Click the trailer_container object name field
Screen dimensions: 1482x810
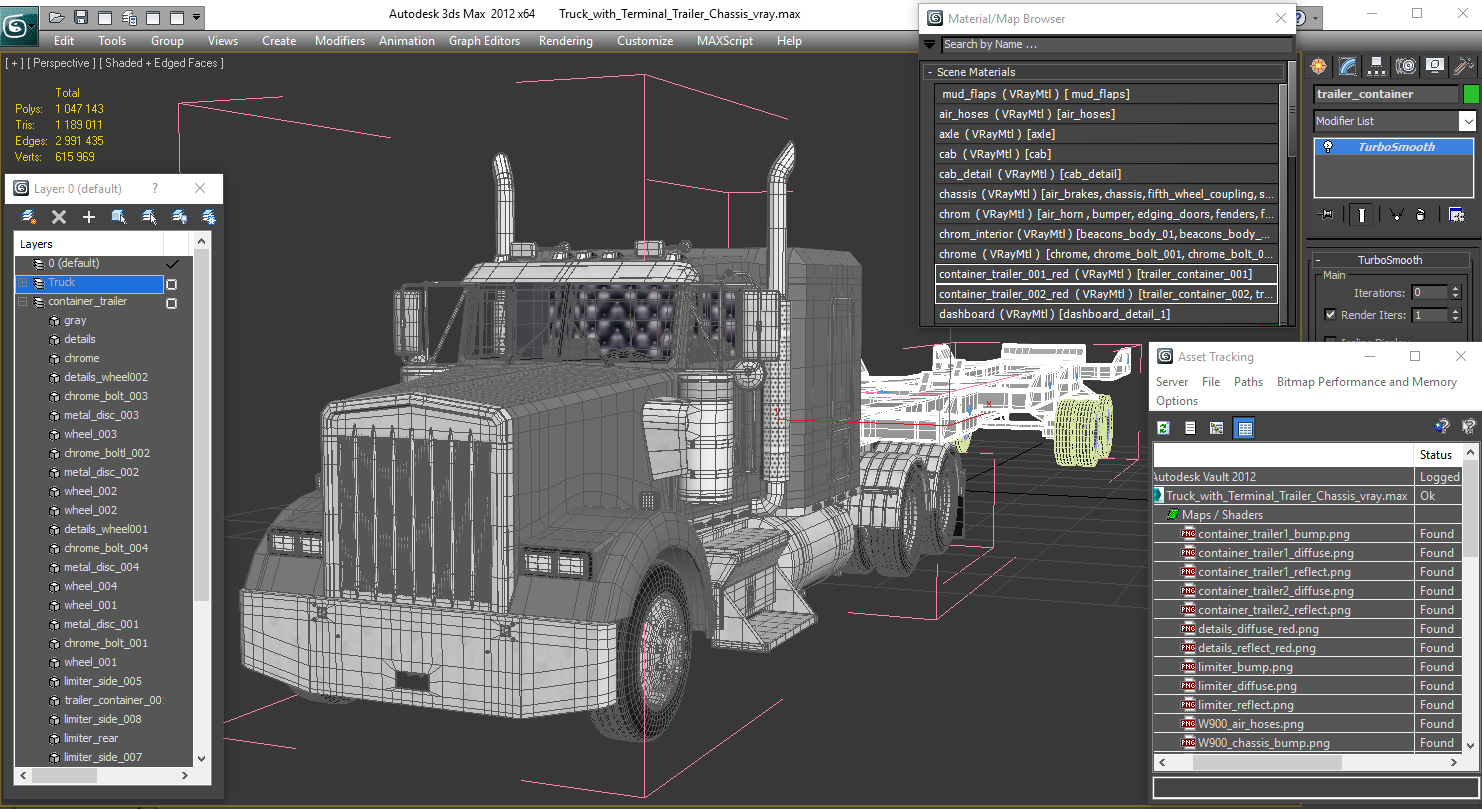[x=1386, y=94]
